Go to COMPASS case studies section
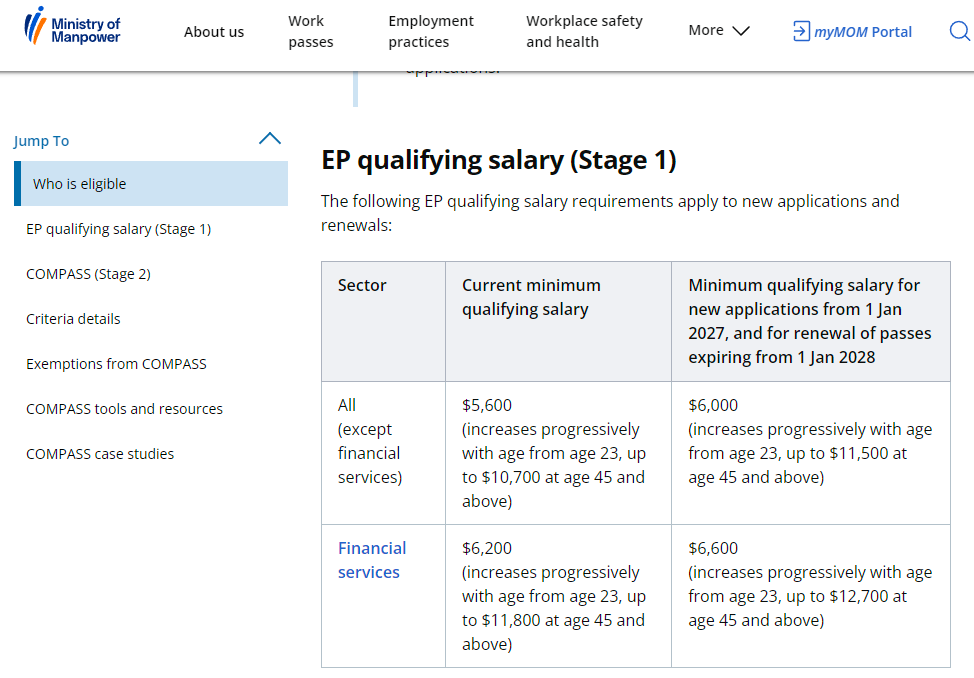The height and width of the screenshot is (678, 974). click(100, 454)
